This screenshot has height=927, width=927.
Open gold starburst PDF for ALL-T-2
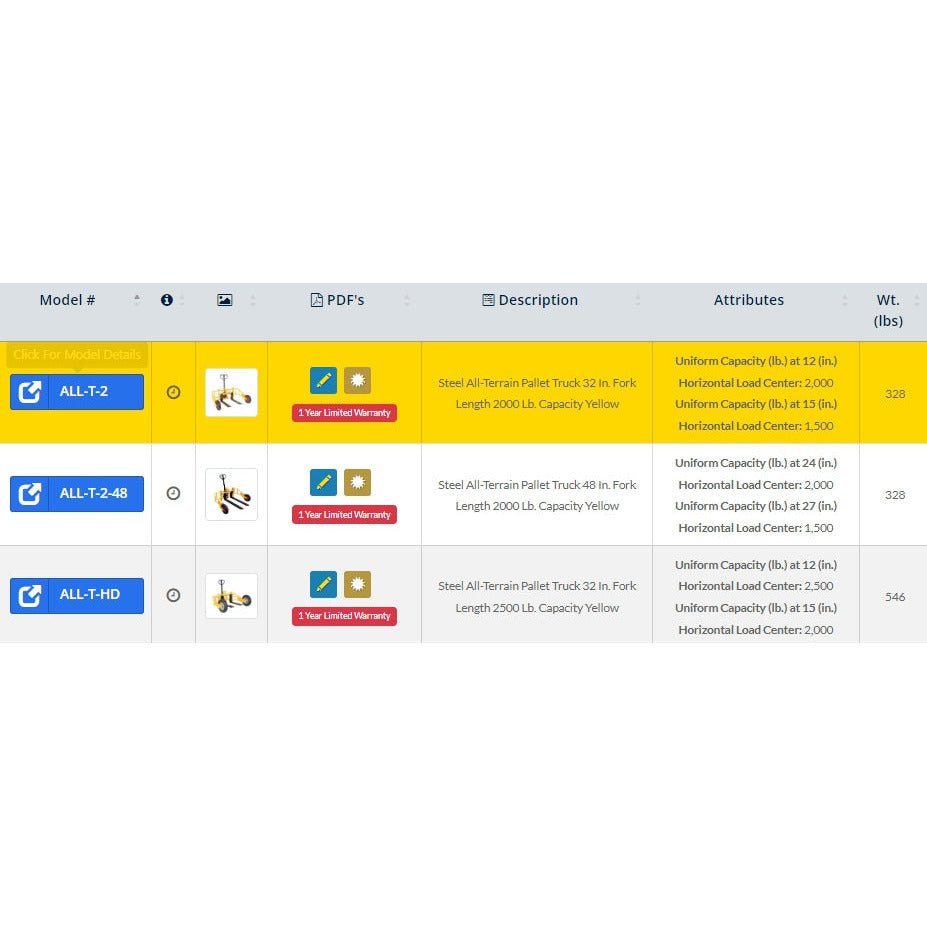pos(358,380)
